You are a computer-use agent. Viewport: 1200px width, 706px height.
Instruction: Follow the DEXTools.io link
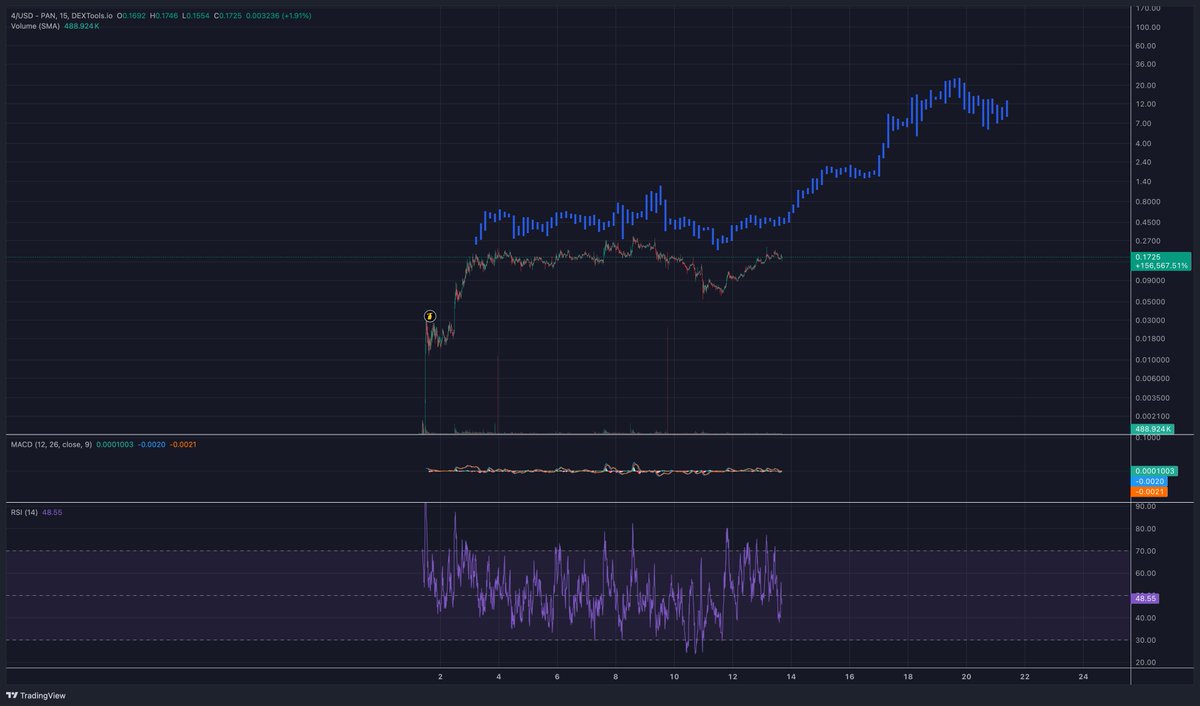[92, 15]
